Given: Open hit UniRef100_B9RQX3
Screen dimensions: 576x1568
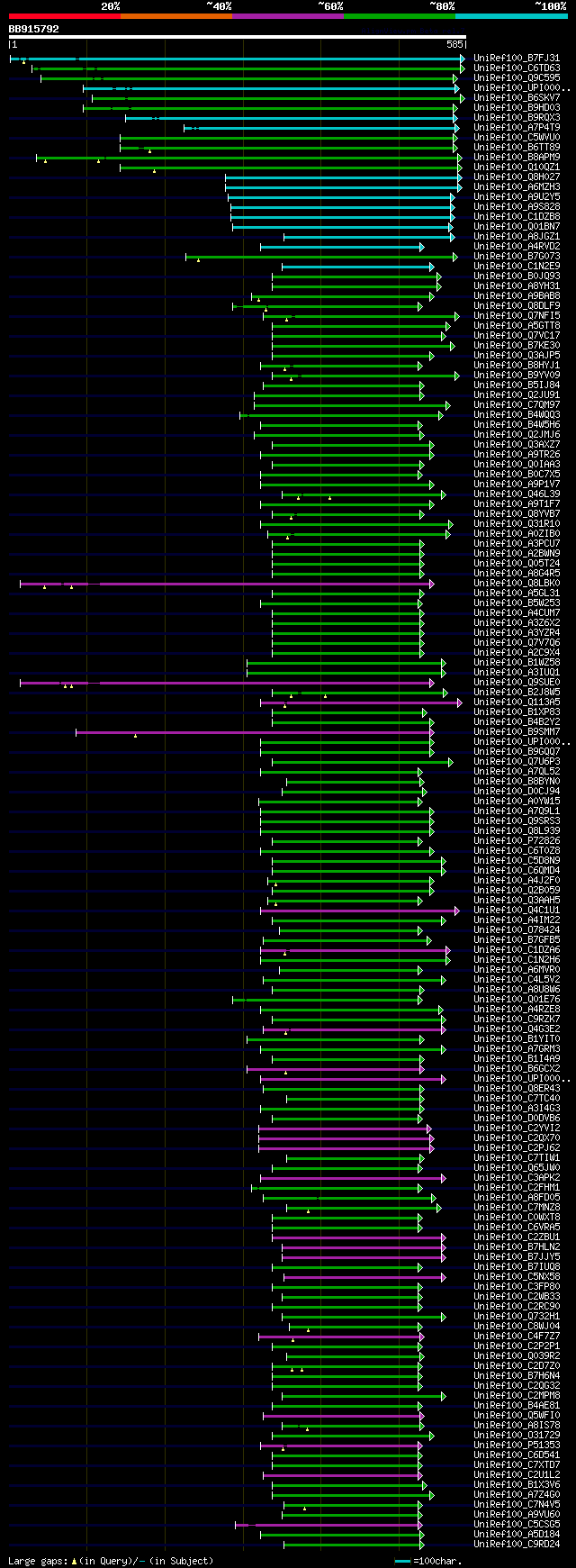Looking at the screenshot, I should click(x=517, y=118).
